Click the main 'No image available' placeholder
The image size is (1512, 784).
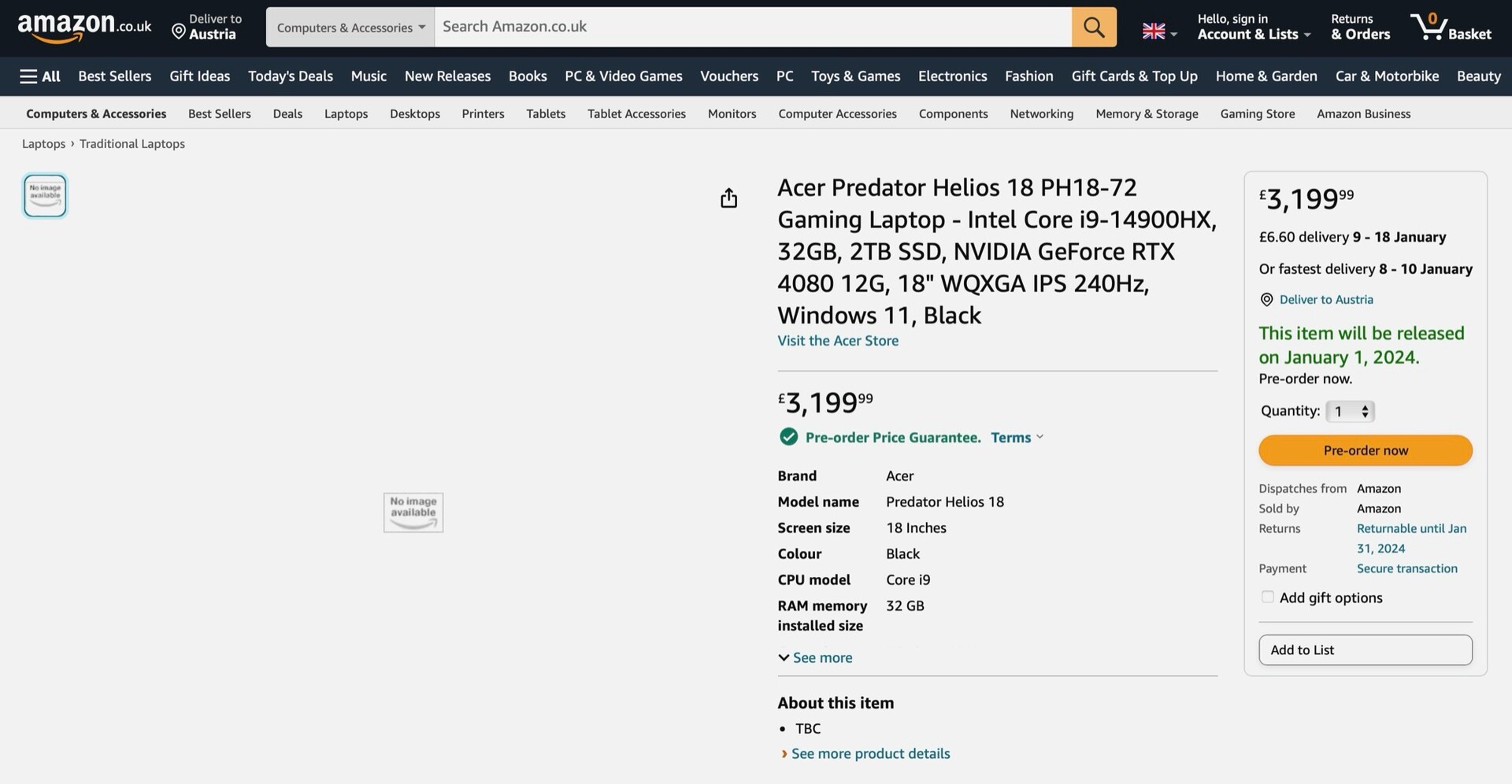coord(413,512)
